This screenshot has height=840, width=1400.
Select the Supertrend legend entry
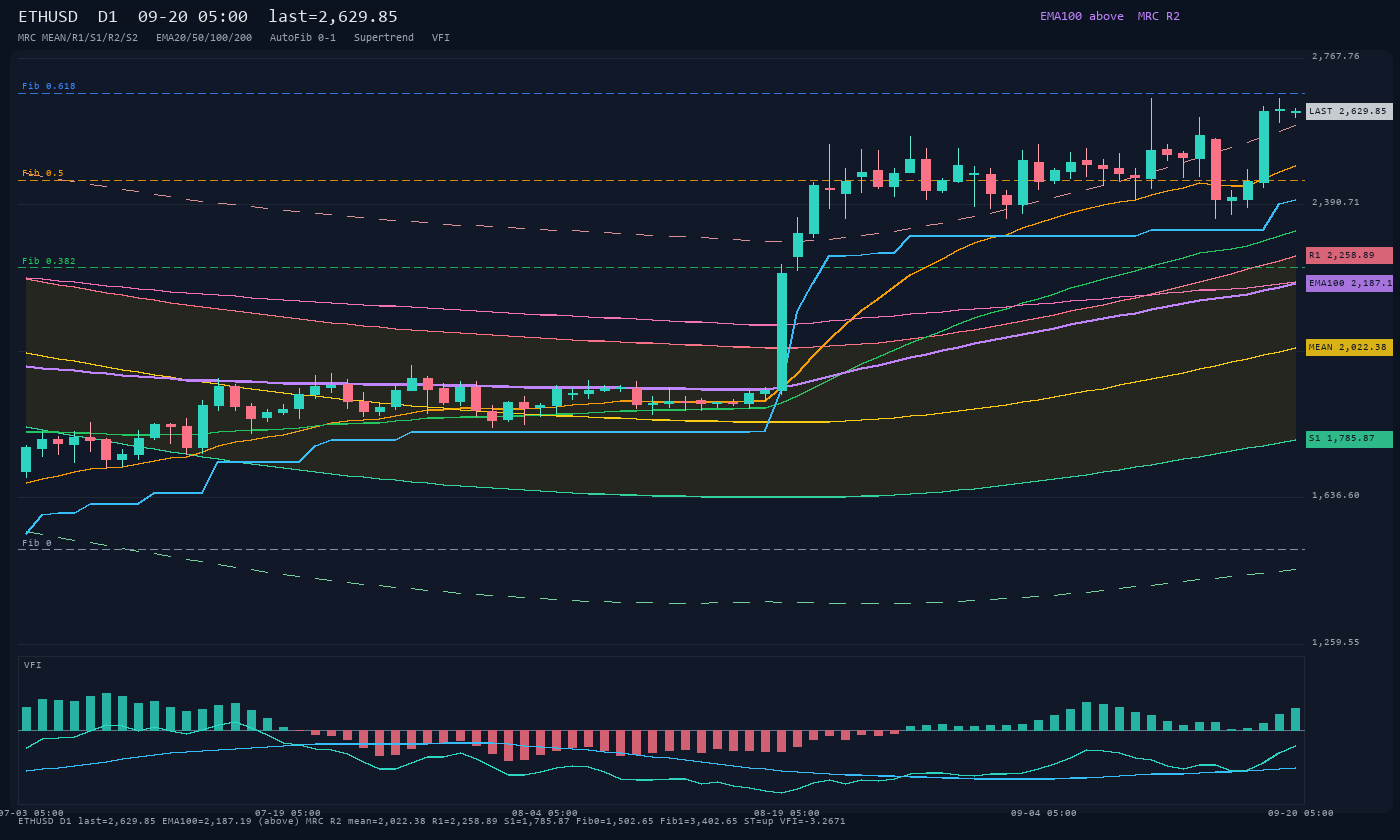point(384,38)
